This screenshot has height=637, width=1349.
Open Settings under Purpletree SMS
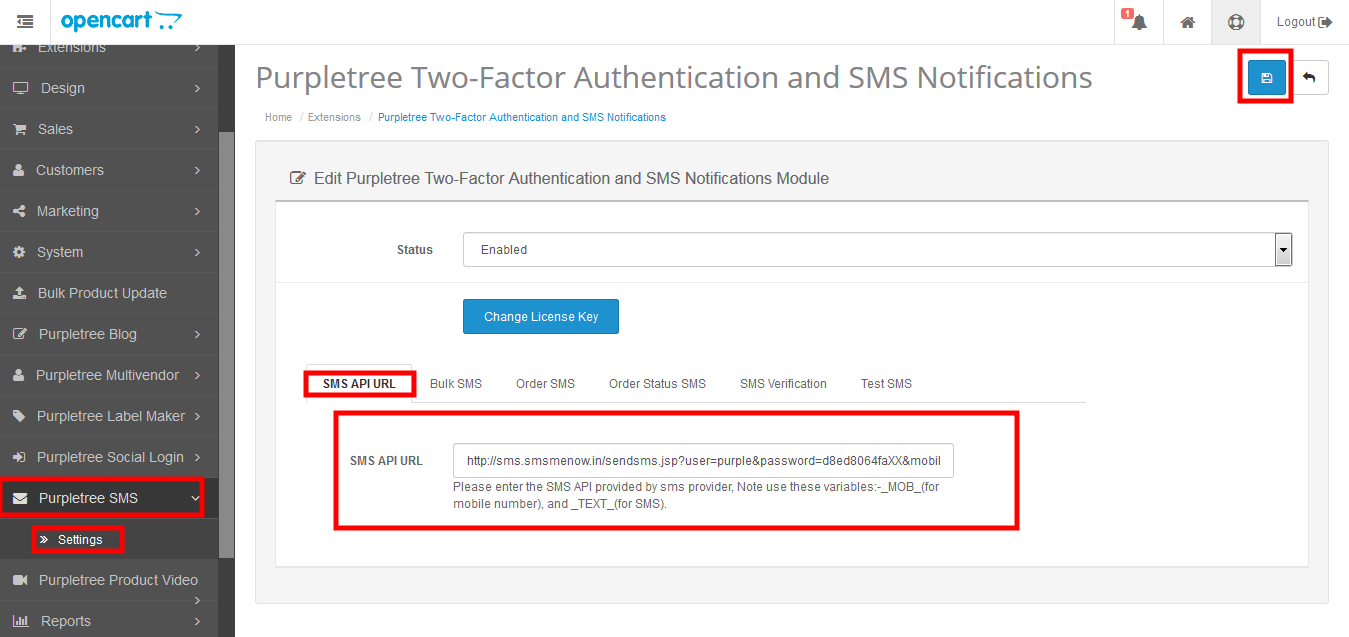pyautogui.click(x=80, y=539)
